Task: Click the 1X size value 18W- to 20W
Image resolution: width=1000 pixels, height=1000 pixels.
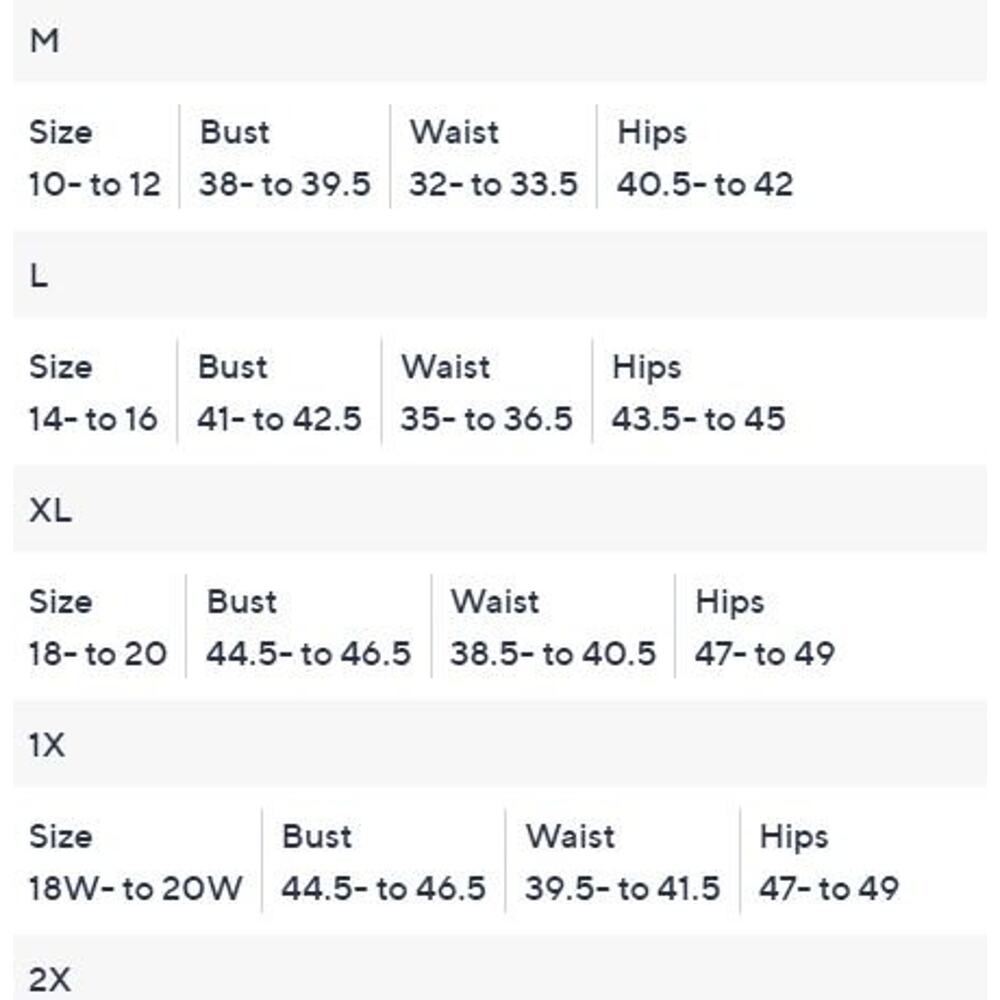Action: (135, 888)
